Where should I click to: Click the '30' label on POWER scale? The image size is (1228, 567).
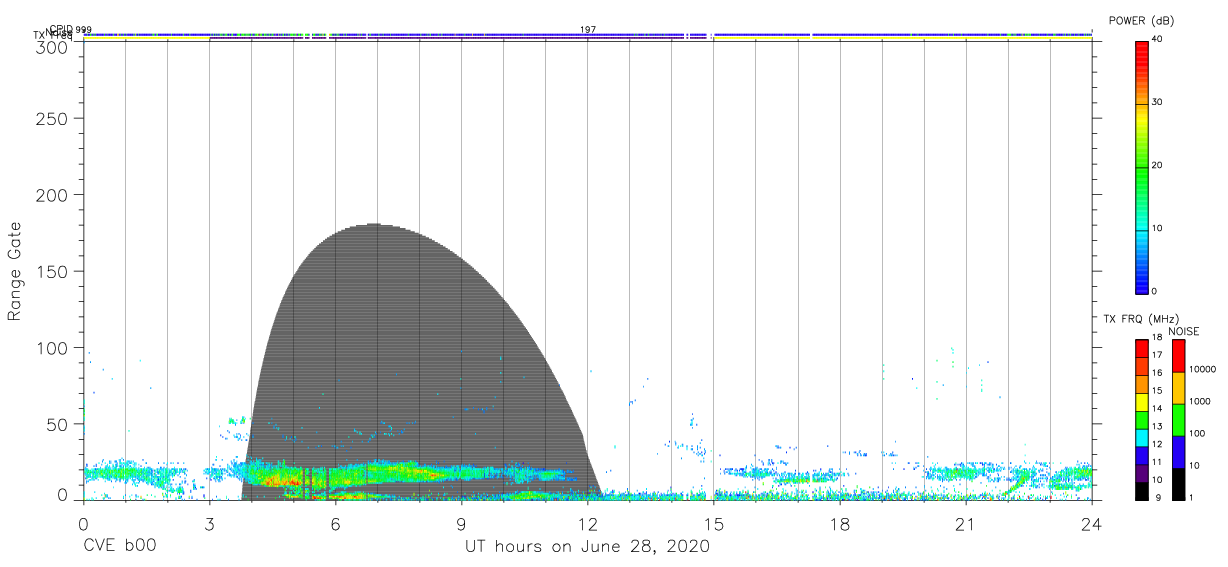point(1157,102)
